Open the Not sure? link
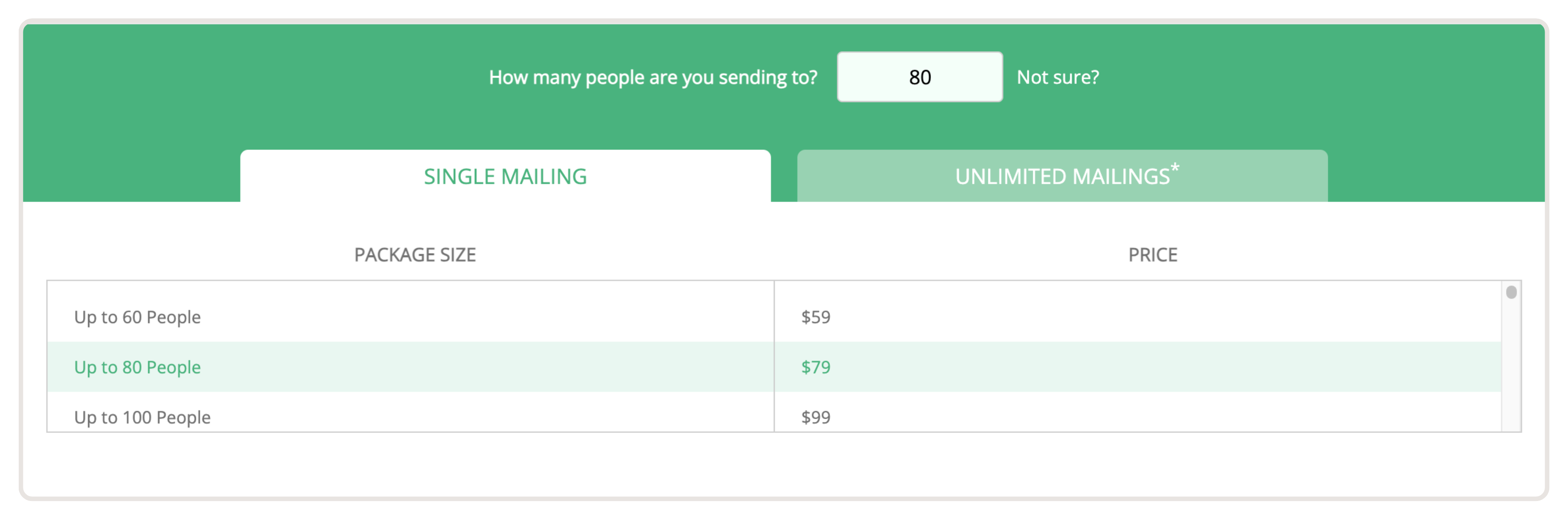This screenshot has width=1568, height=522. tap(1058, 77)
